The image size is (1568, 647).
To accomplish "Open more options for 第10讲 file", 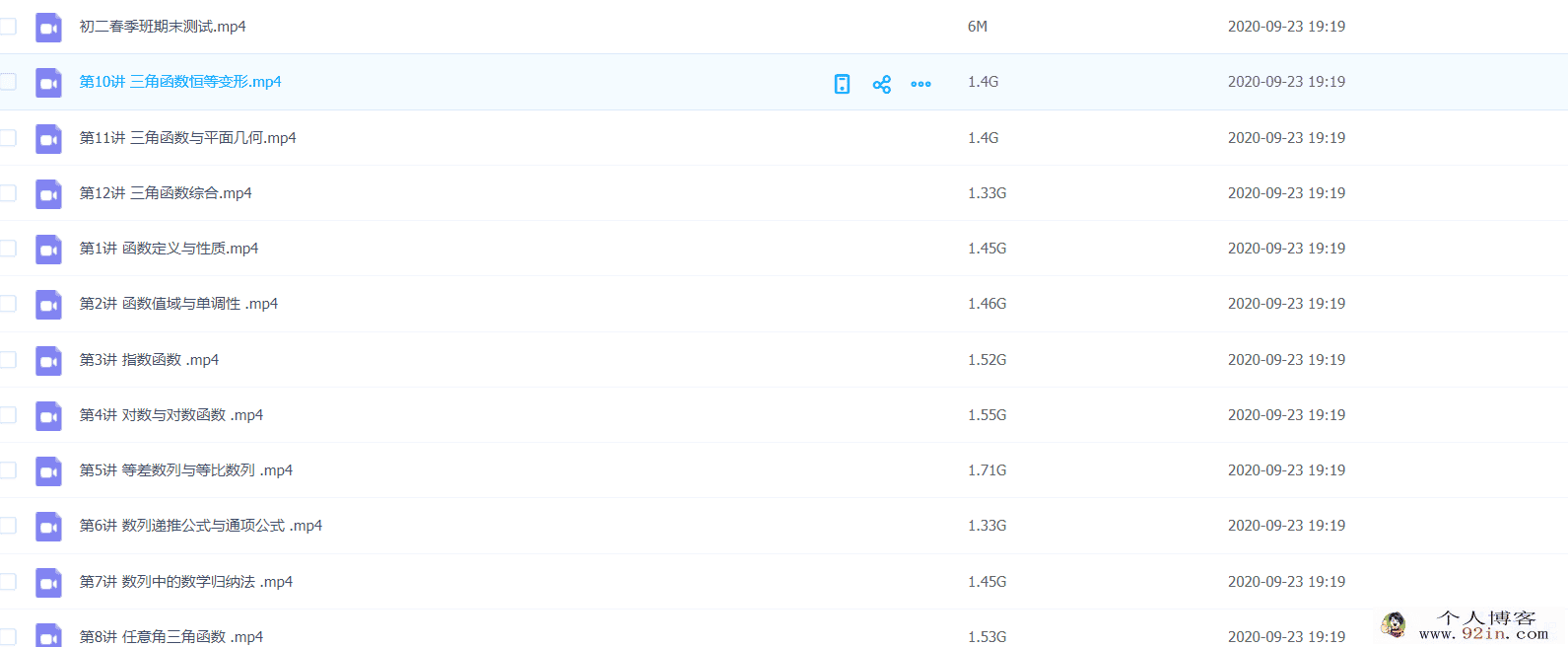I will 920,84.
